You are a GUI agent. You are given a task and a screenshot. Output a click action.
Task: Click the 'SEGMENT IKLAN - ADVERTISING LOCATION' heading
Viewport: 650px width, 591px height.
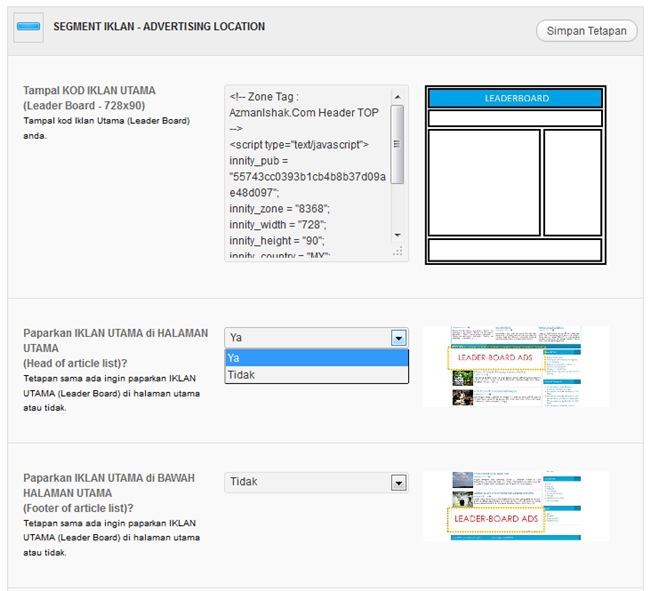pos(159,27)
